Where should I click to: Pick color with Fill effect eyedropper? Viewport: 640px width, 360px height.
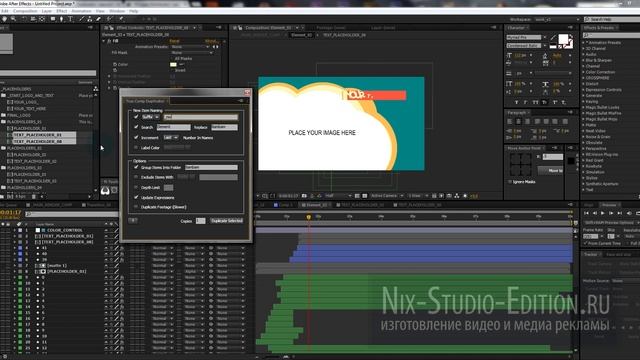coord(181,64)
